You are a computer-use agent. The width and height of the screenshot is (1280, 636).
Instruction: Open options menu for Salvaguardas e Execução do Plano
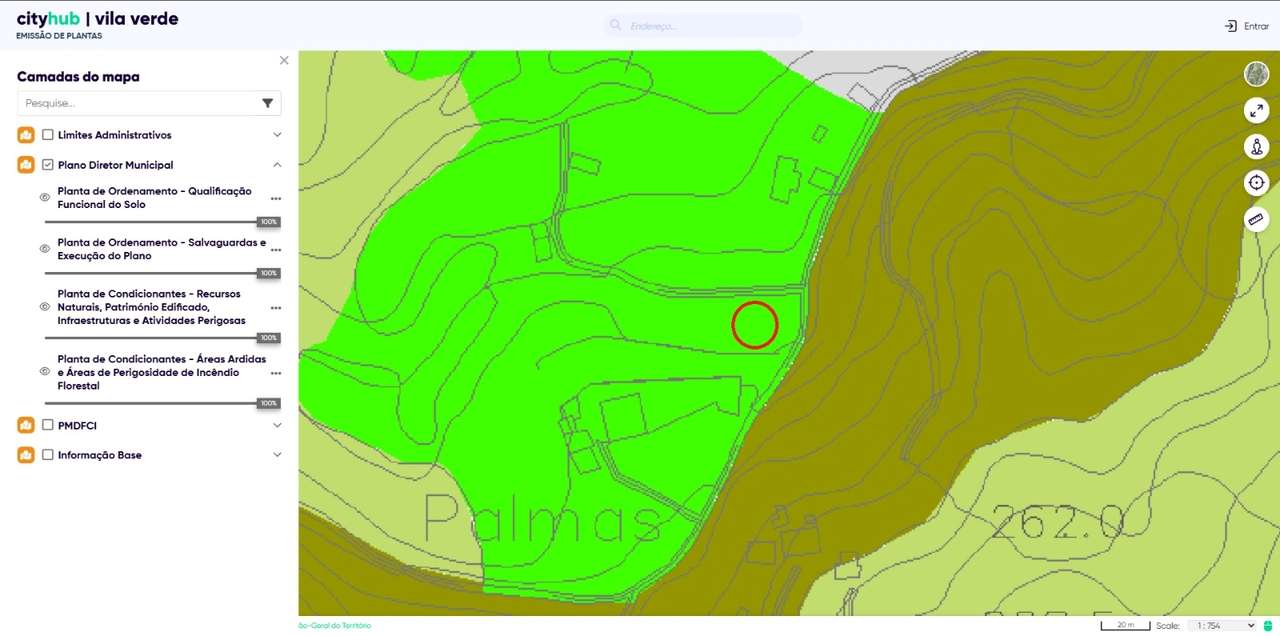coord(276,249)
